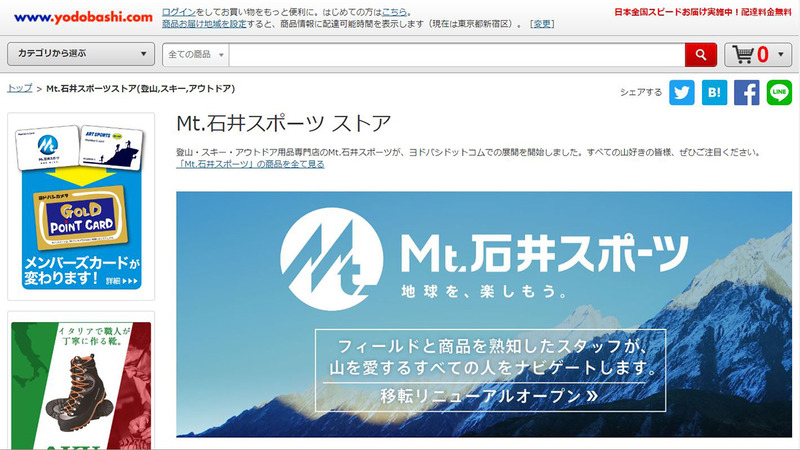Share this page on LINE

[779, 92]
